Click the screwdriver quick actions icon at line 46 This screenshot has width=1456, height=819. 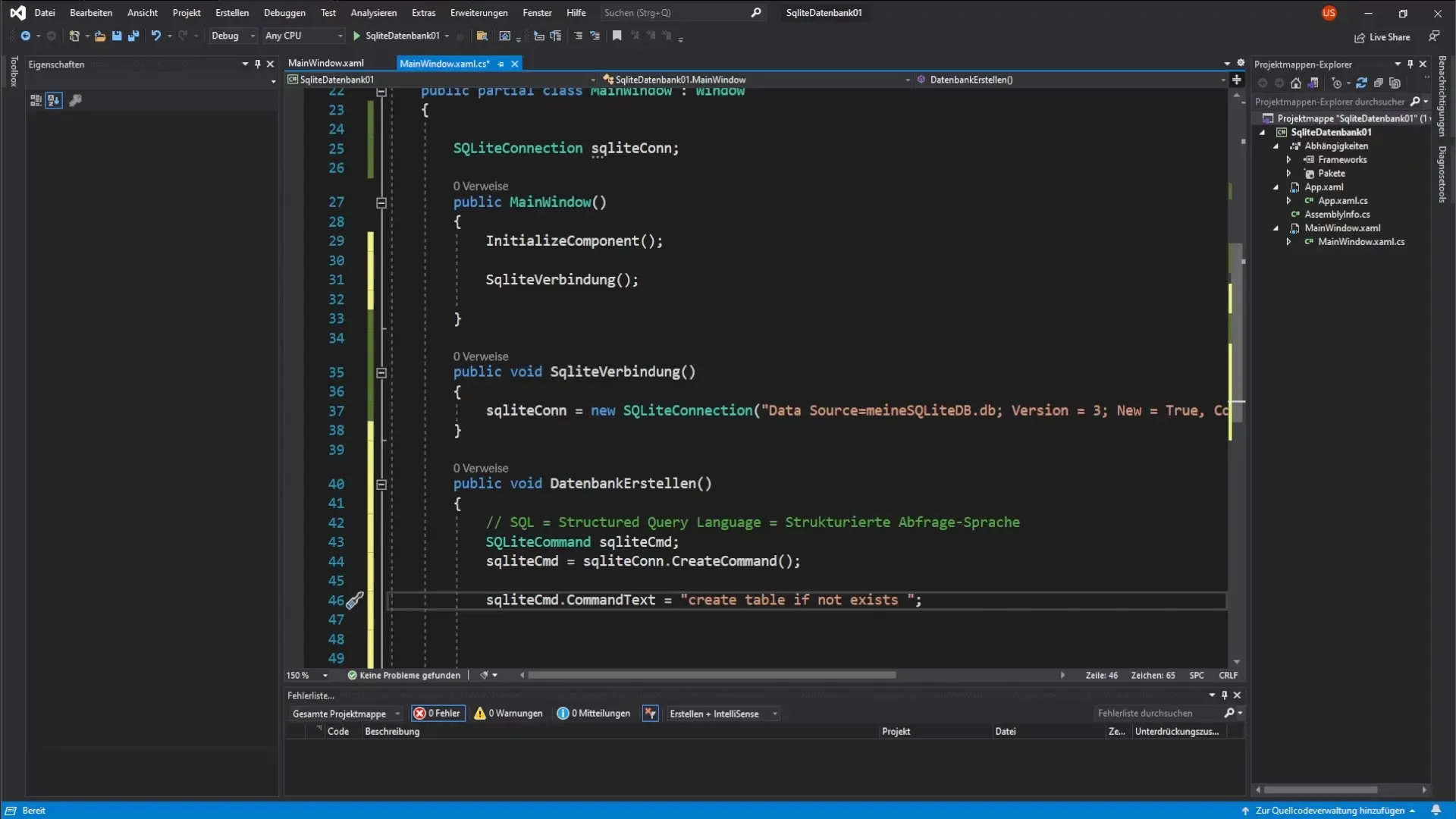click(355, 601)
